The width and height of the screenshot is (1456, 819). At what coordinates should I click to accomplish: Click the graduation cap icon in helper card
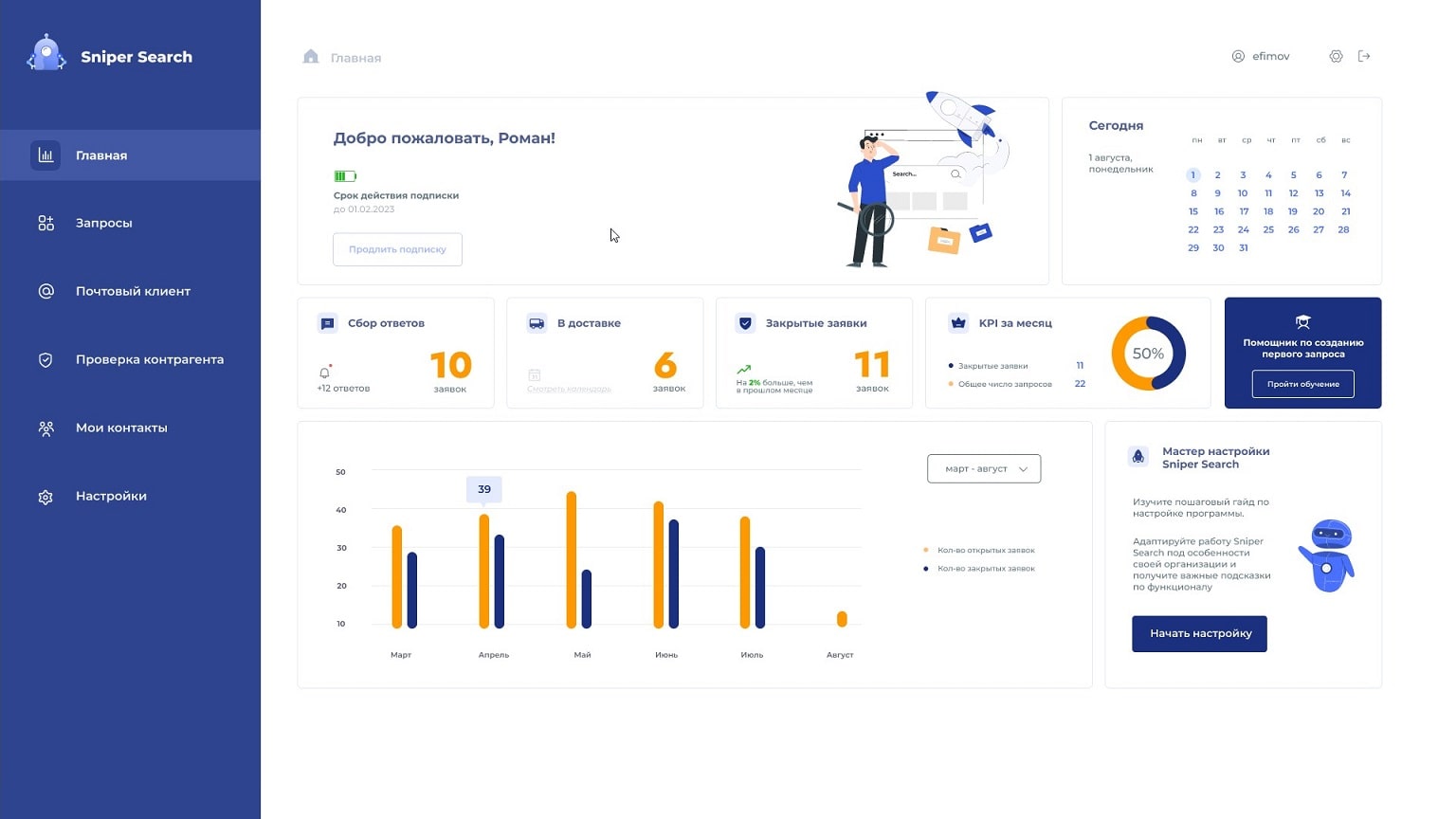point(1302,322)
